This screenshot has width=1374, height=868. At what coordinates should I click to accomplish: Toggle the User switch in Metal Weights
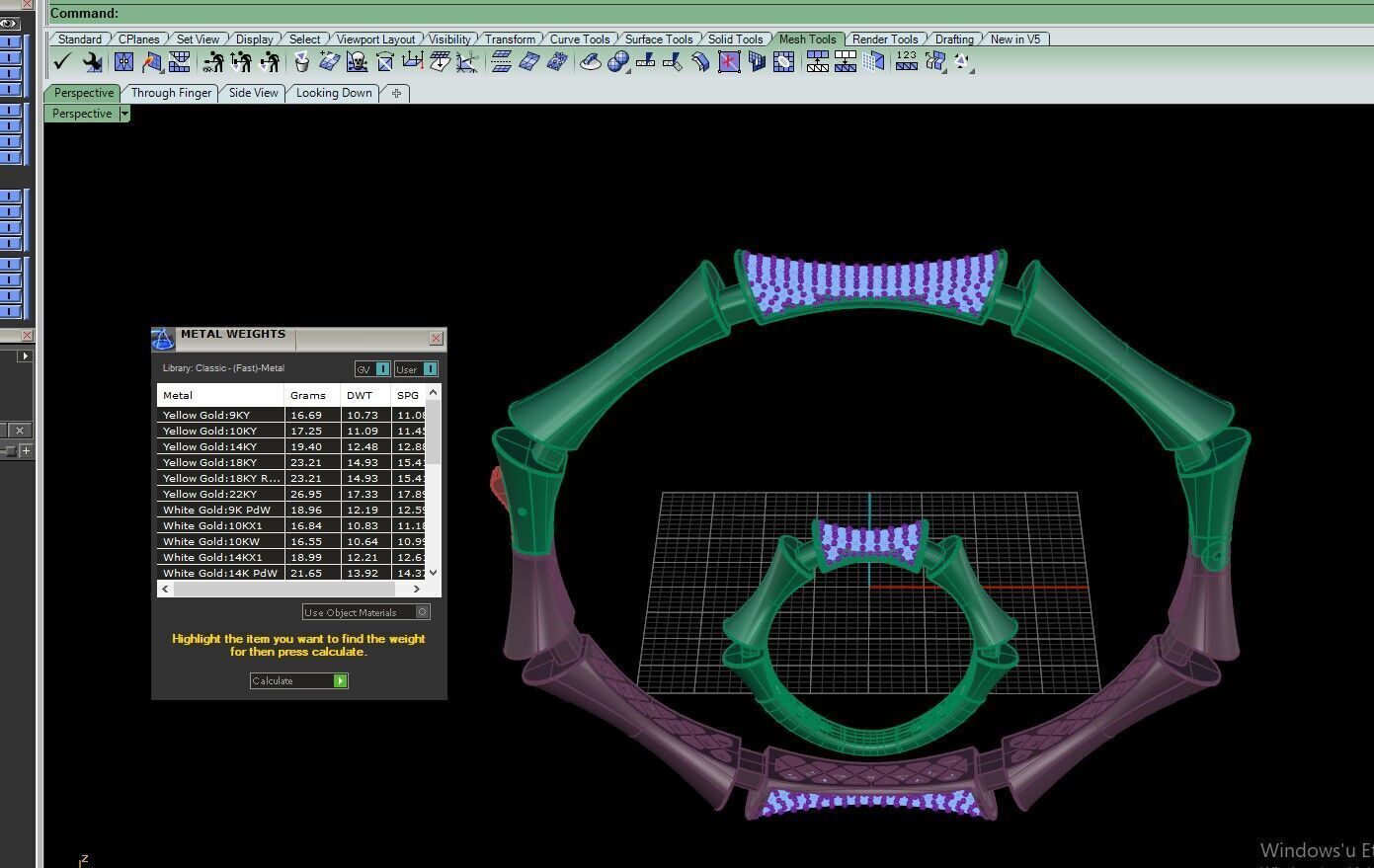[x=416, y=368]
